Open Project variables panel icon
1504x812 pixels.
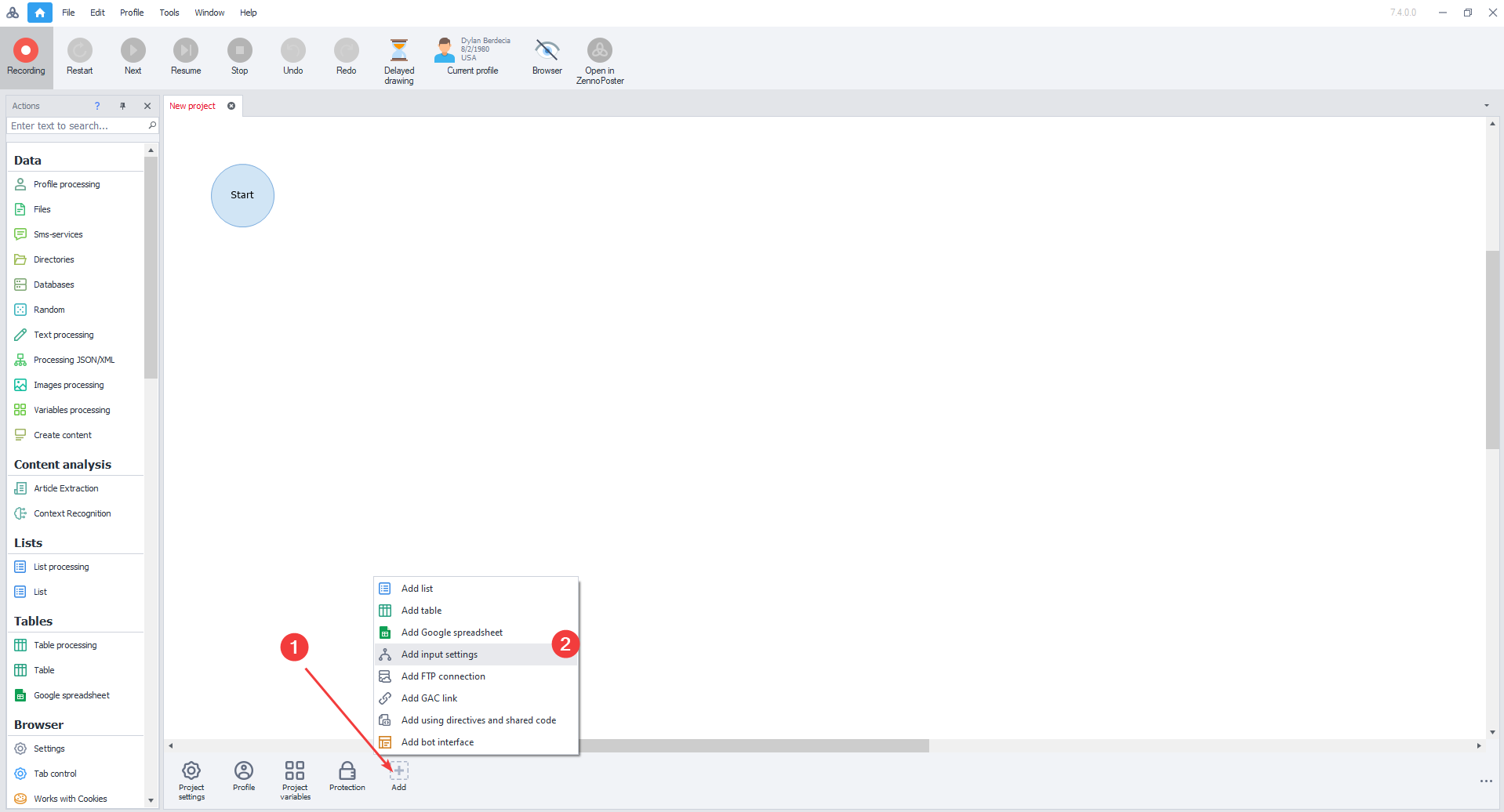pyautogui.click(x=295, y=771)
